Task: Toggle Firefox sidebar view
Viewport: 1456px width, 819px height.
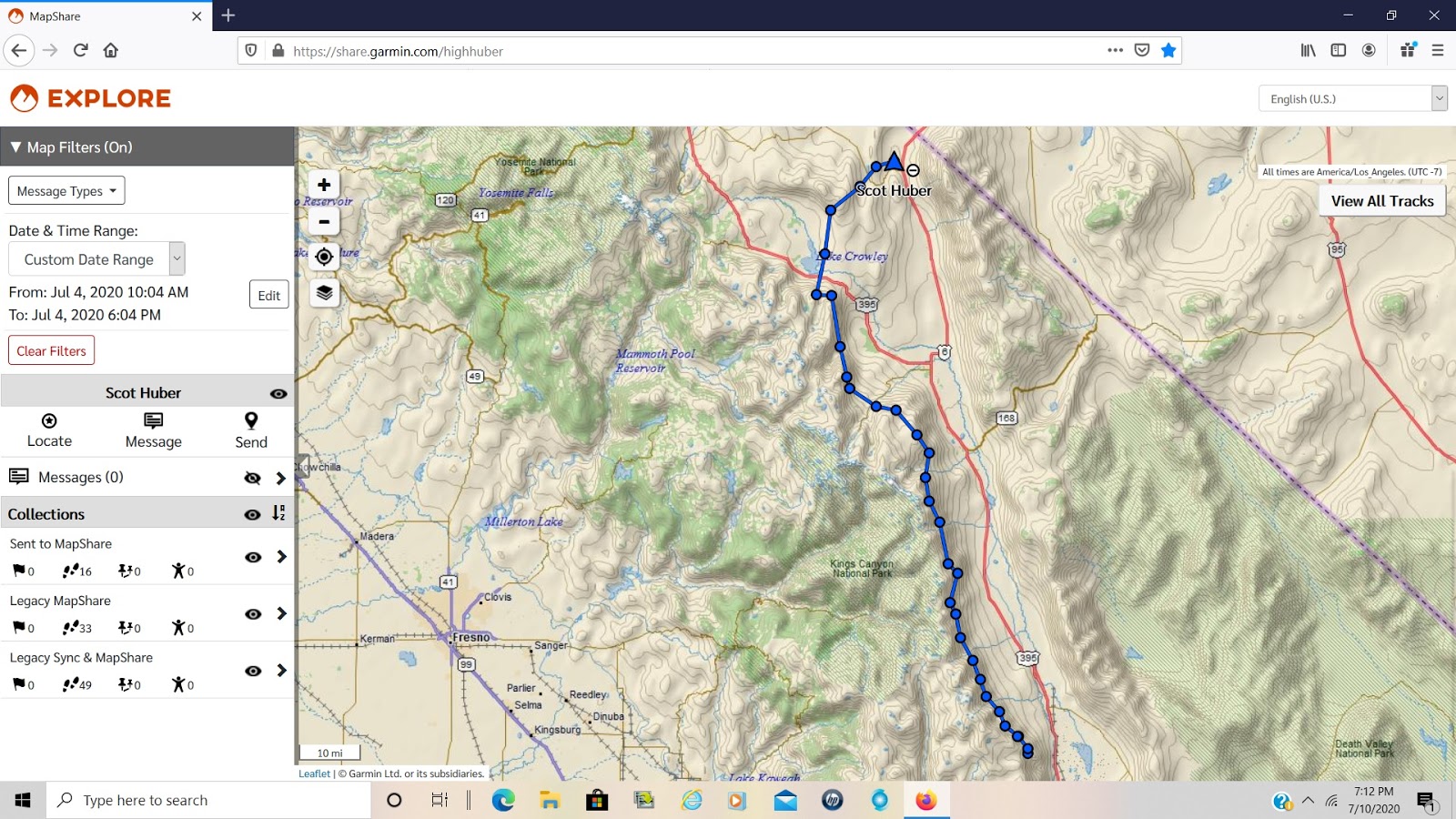Action: pos(1338,51)
